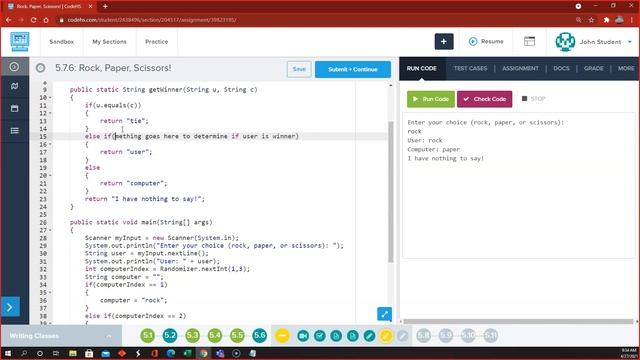
Task: Open John Student avatar
Action: click(x=565, y=42)
